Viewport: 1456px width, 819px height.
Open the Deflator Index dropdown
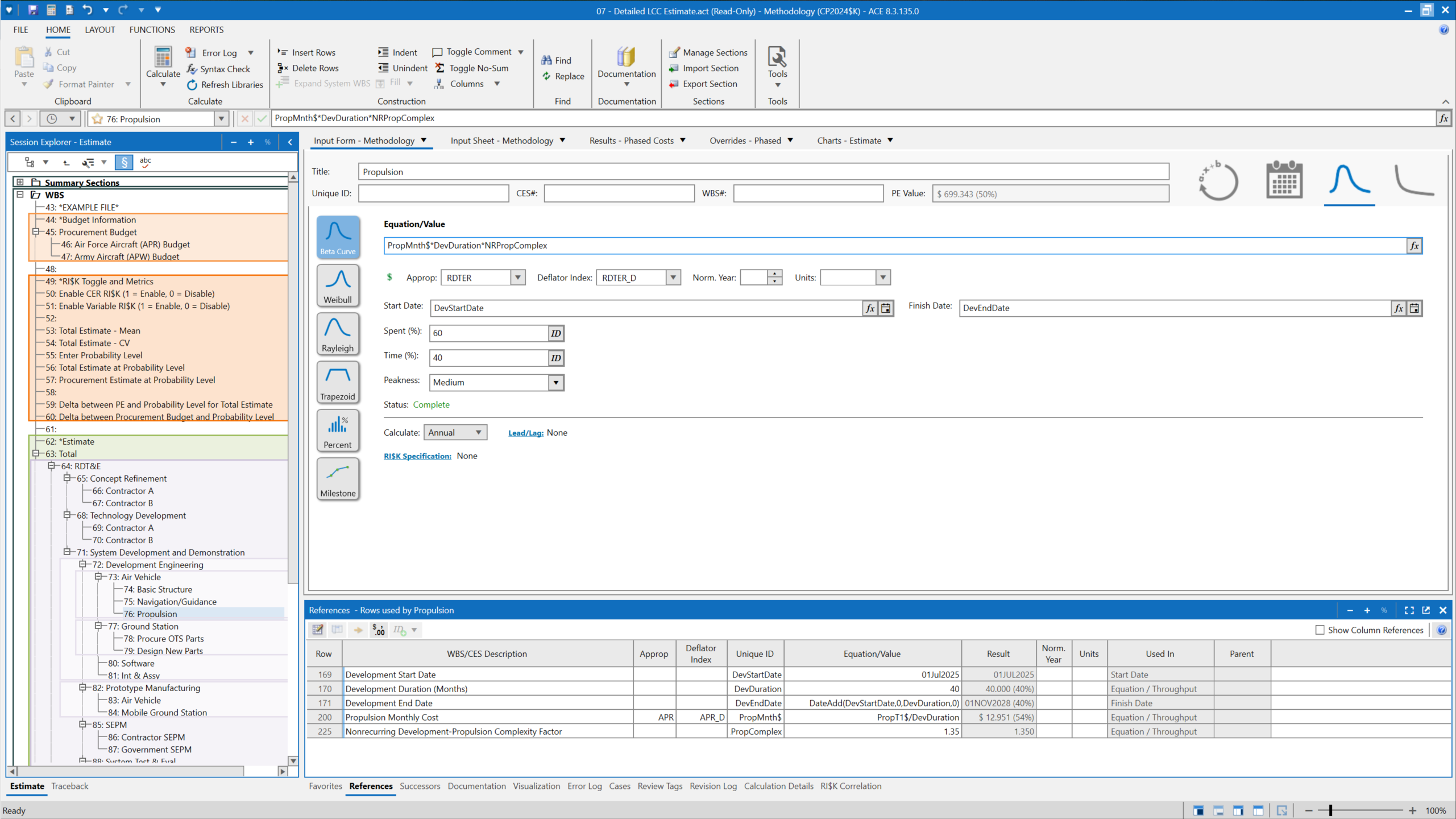(673, 278)
